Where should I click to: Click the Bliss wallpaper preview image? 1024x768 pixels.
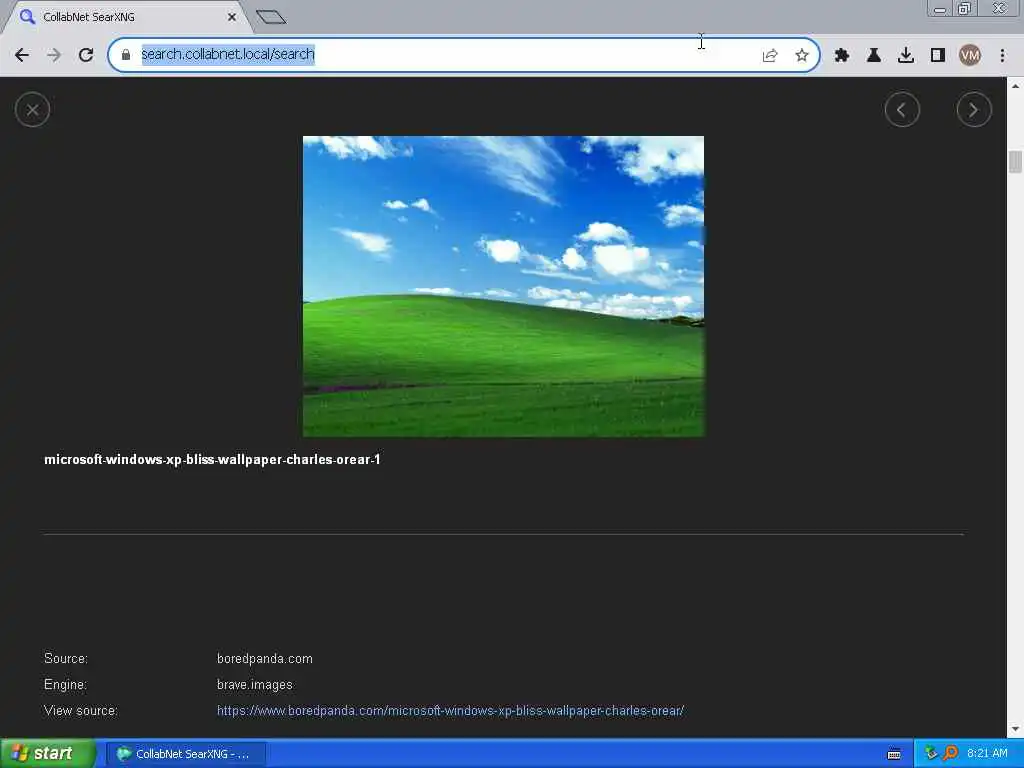pyautogui.click(x=504, y=286)
